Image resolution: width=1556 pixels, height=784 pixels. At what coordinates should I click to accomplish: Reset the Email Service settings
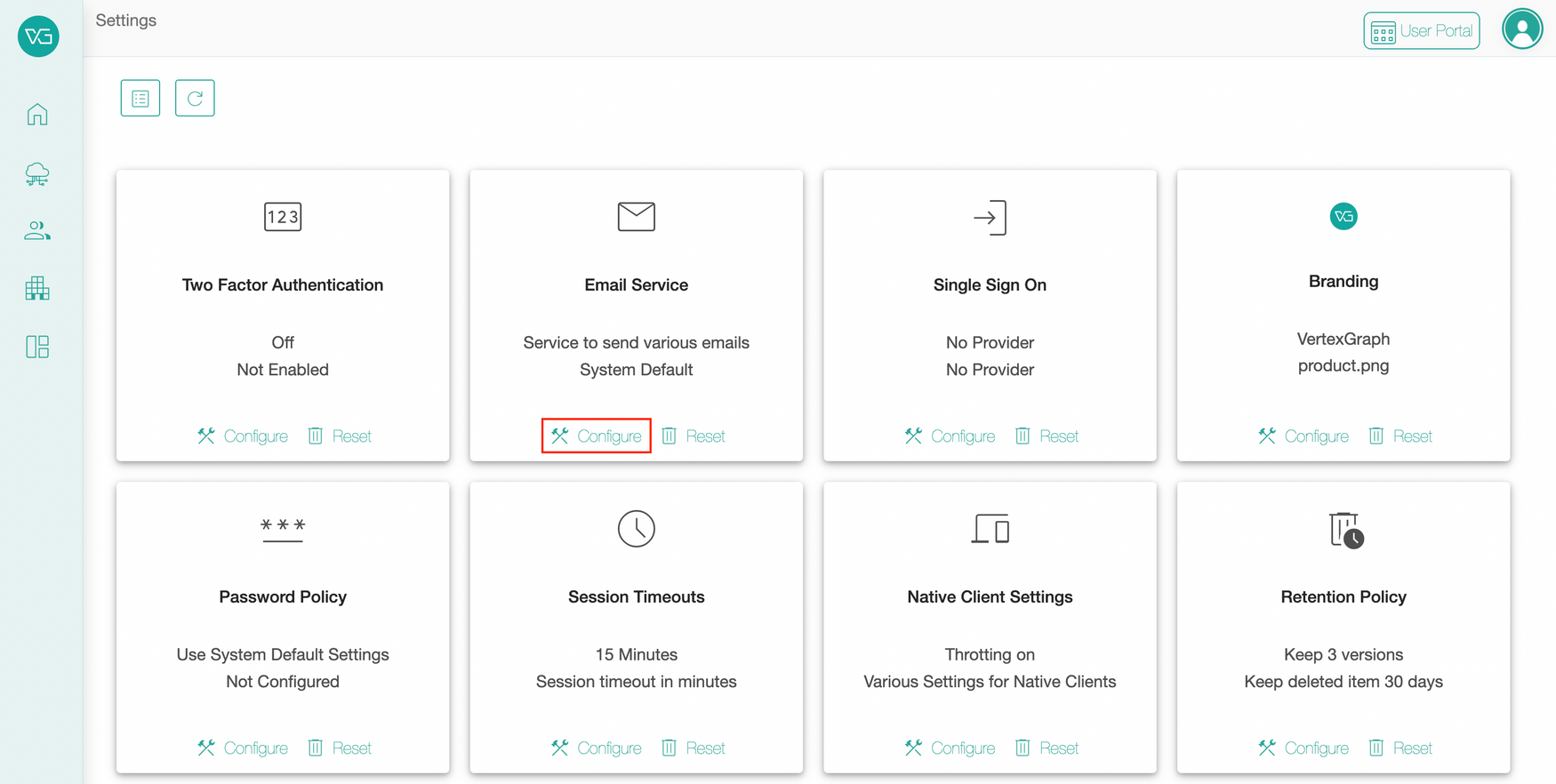coord(694,436)
